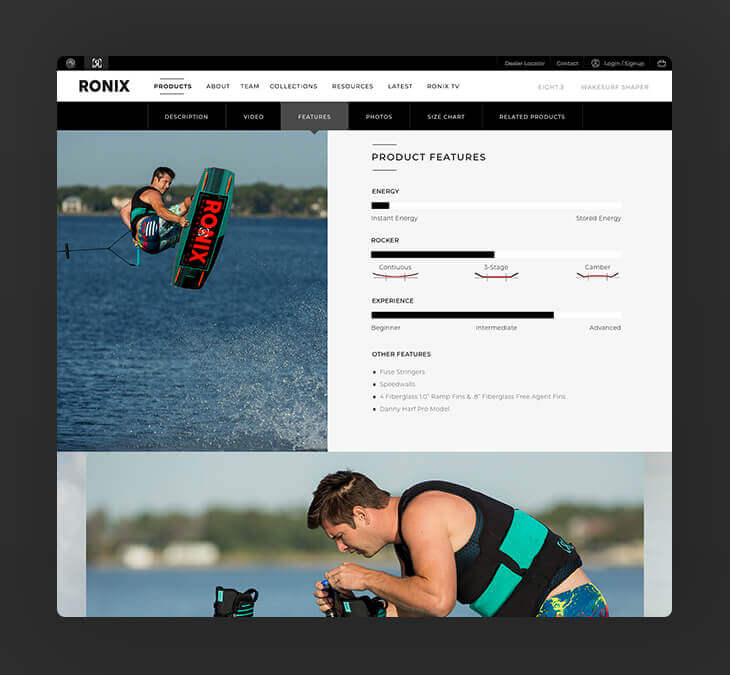Click the Energy level bar

(496, 206)
